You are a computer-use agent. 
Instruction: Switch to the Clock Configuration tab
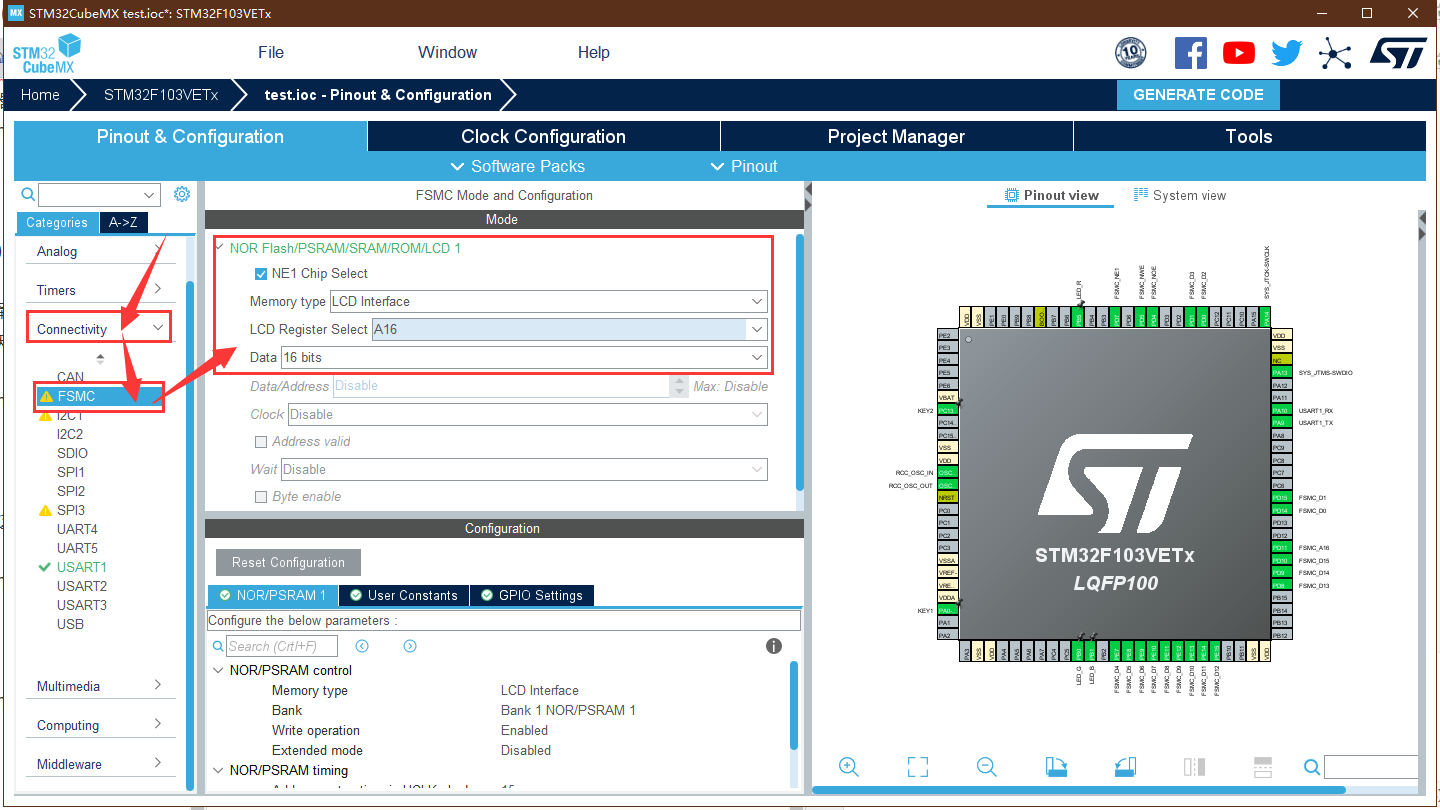544,136
